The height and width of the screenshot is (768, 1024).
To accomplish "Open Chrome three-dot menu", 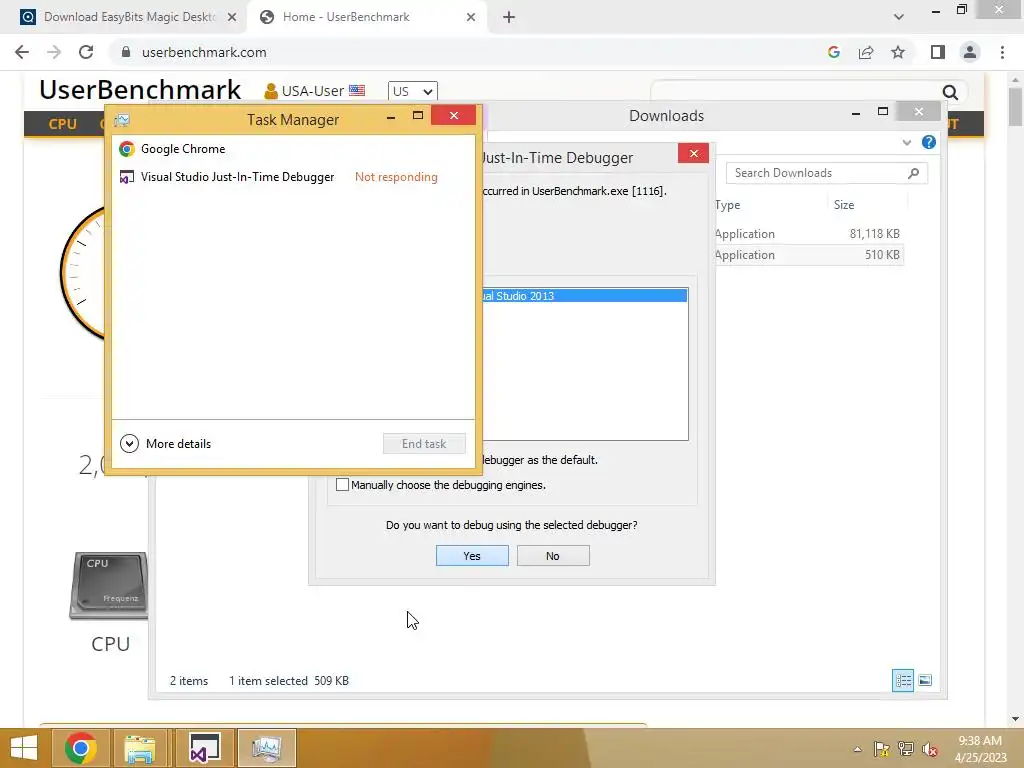I will (x=1002, y=52).
